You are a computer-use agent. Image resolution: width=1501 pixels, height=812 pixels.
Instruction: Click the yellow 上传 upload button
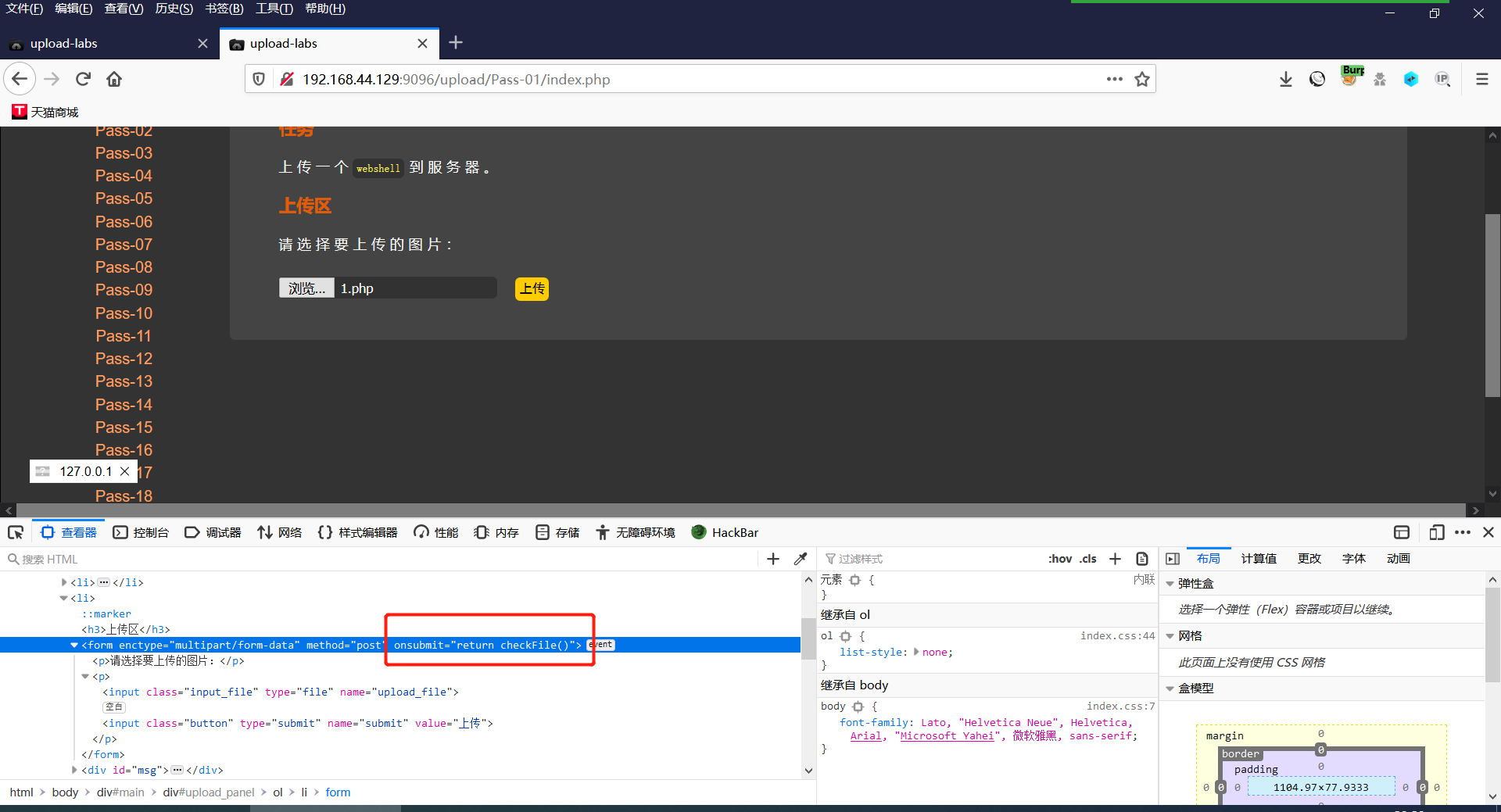coord(532,289)
